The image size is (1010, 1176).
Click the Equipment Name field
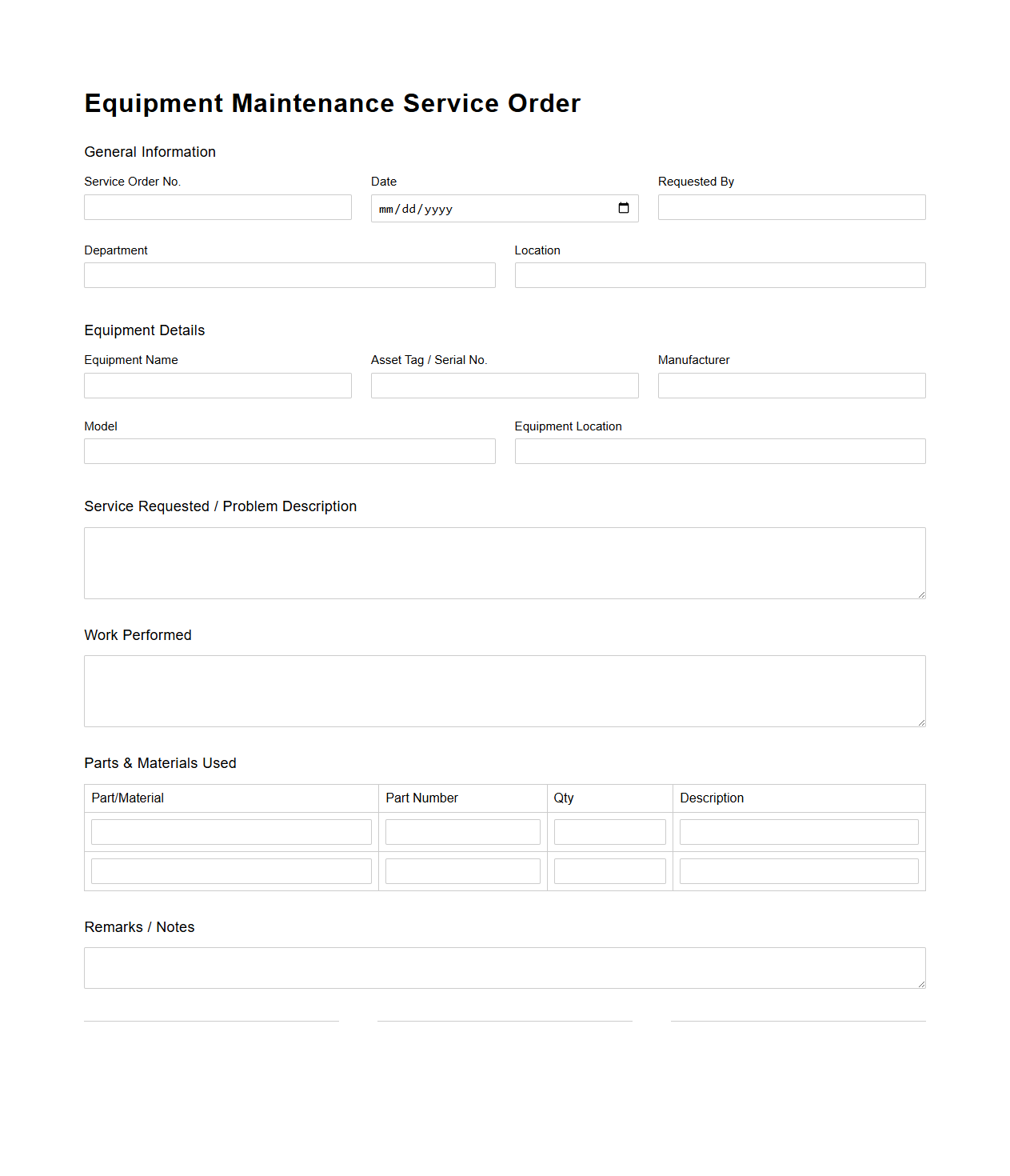click(x=218, y=385)
